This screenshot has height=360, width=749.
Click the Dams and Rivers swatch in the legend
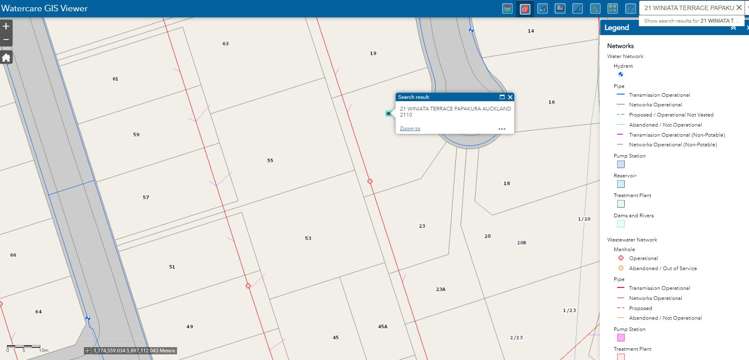click(x=621, y=223)
